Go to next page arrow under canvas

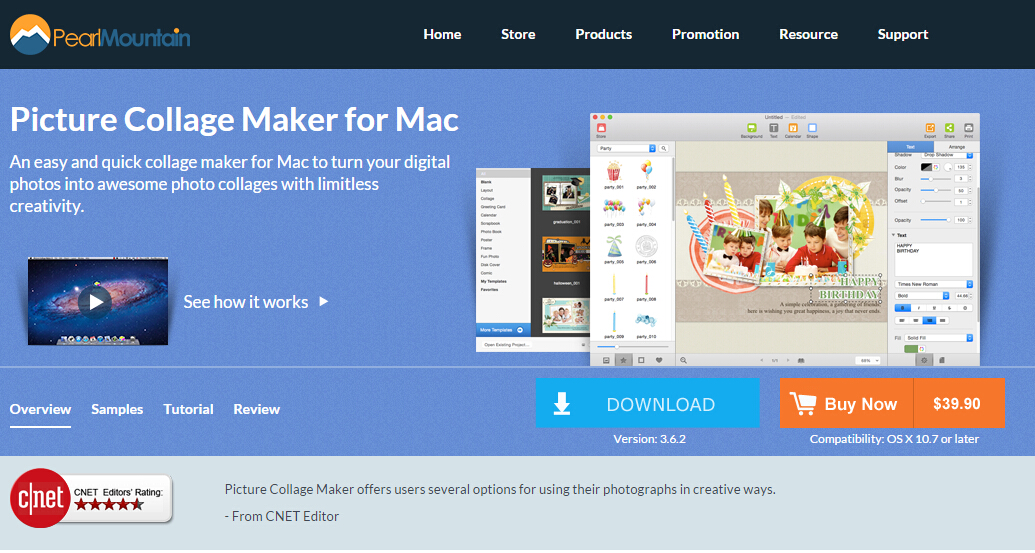[x=788, y=360]
